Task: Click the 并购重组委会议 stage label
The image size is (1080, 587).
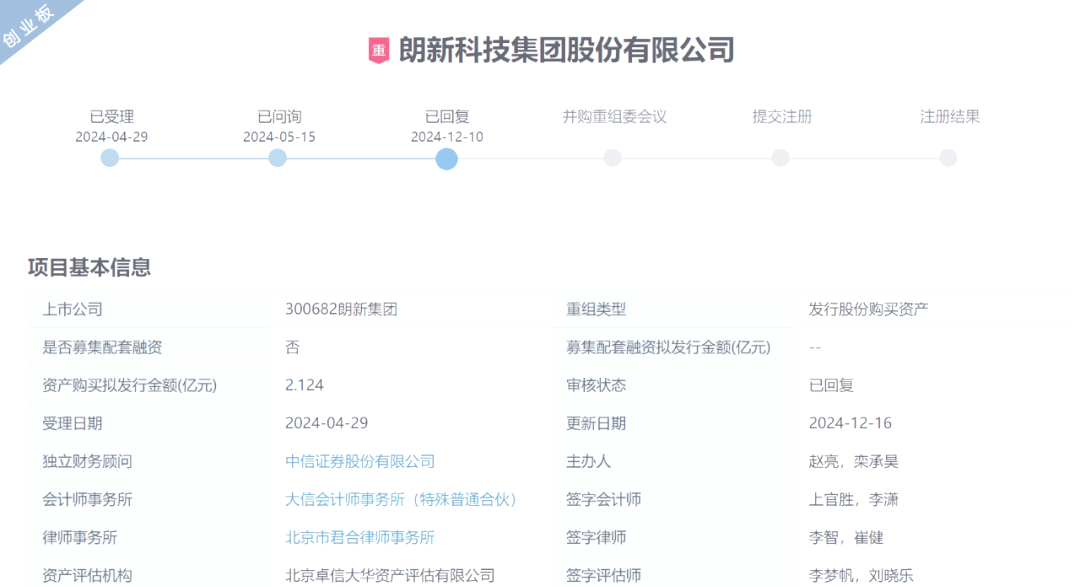Action: pyautogui.click(x=614, y=116)
